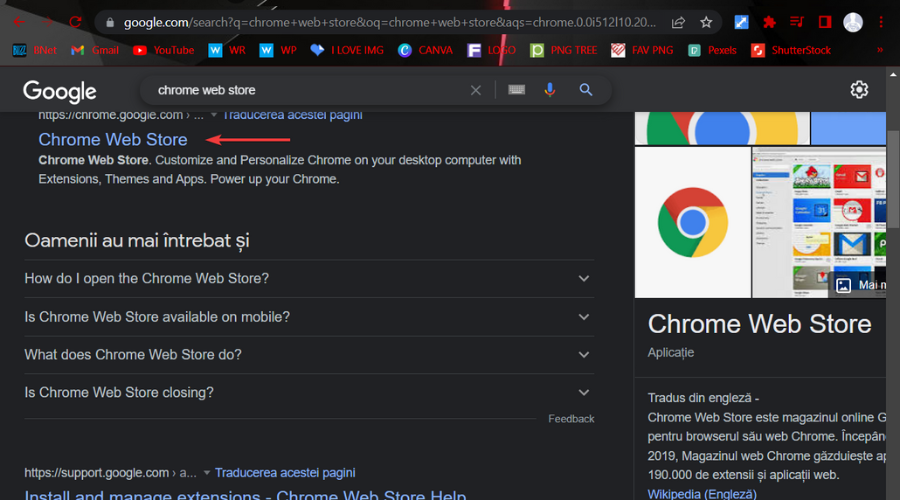Click the Google logo

(x=60, y=91)
